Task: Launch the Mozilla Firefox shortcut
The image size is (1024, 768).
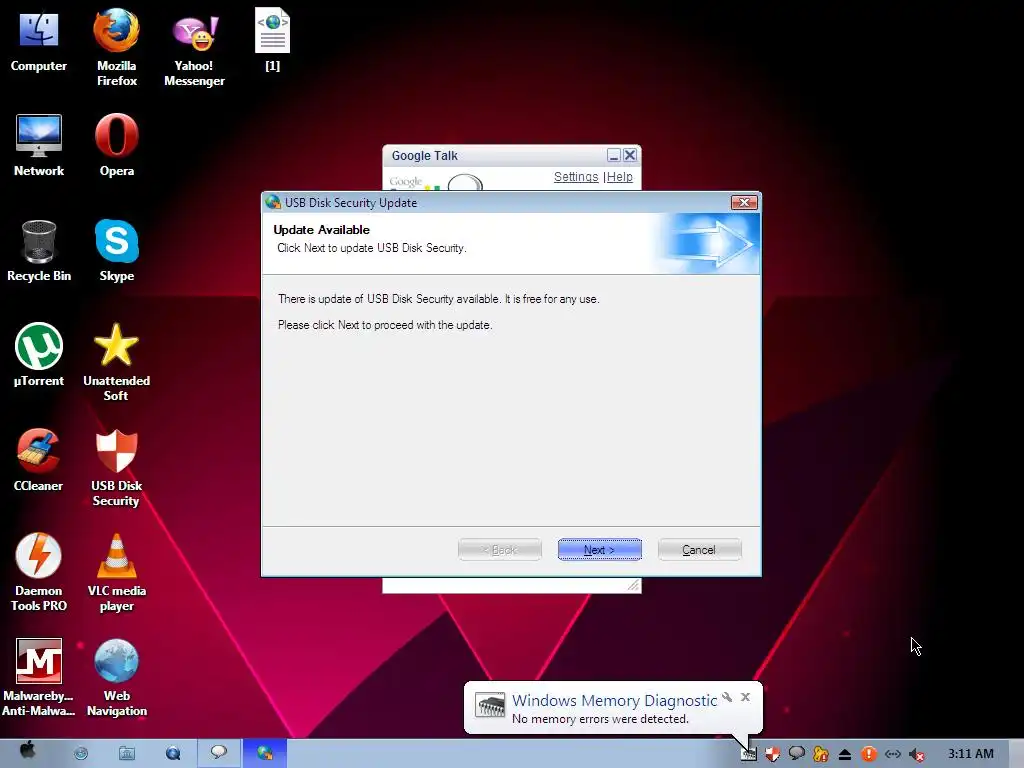Action: pos(116,47)
